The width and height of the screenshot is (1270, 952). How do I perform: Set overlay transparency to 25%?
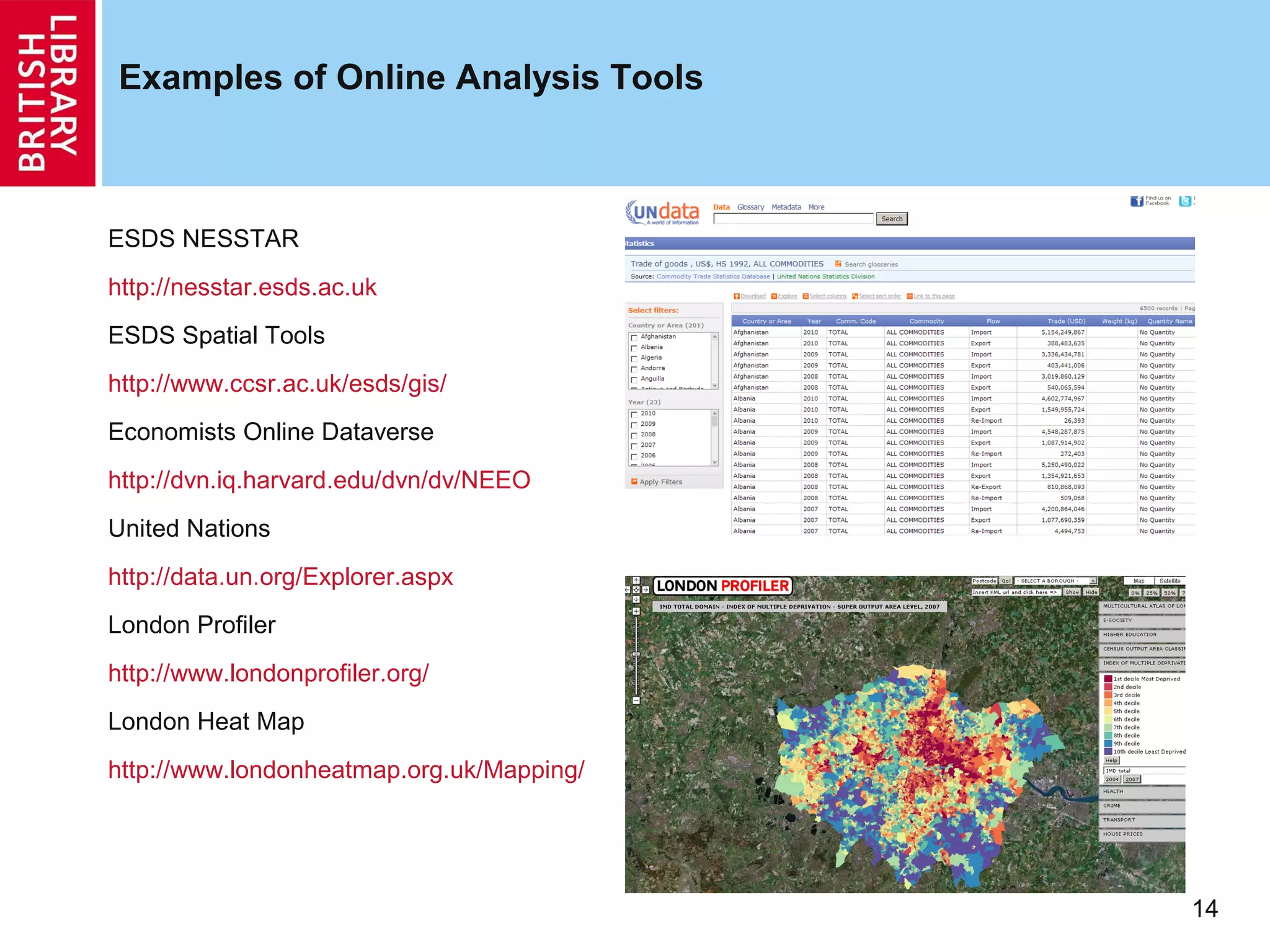pyautogui.click(x=1152, y=593)
